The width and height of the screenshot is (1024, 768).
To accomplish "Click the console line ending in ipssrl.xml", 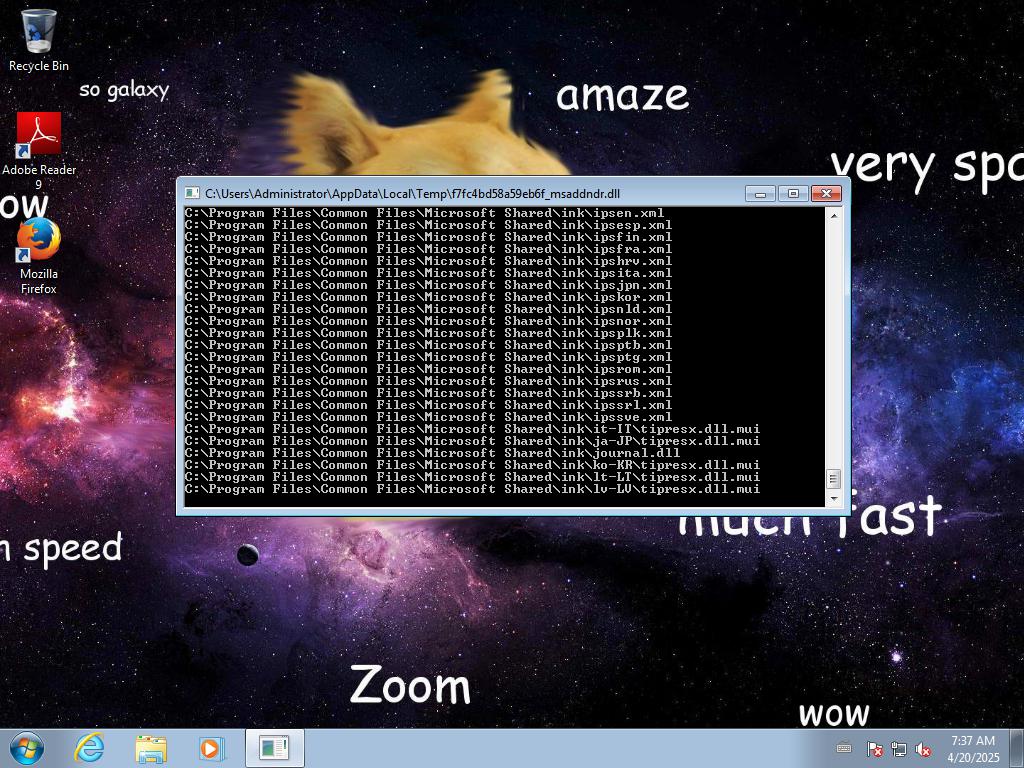I will coord(428,406).
